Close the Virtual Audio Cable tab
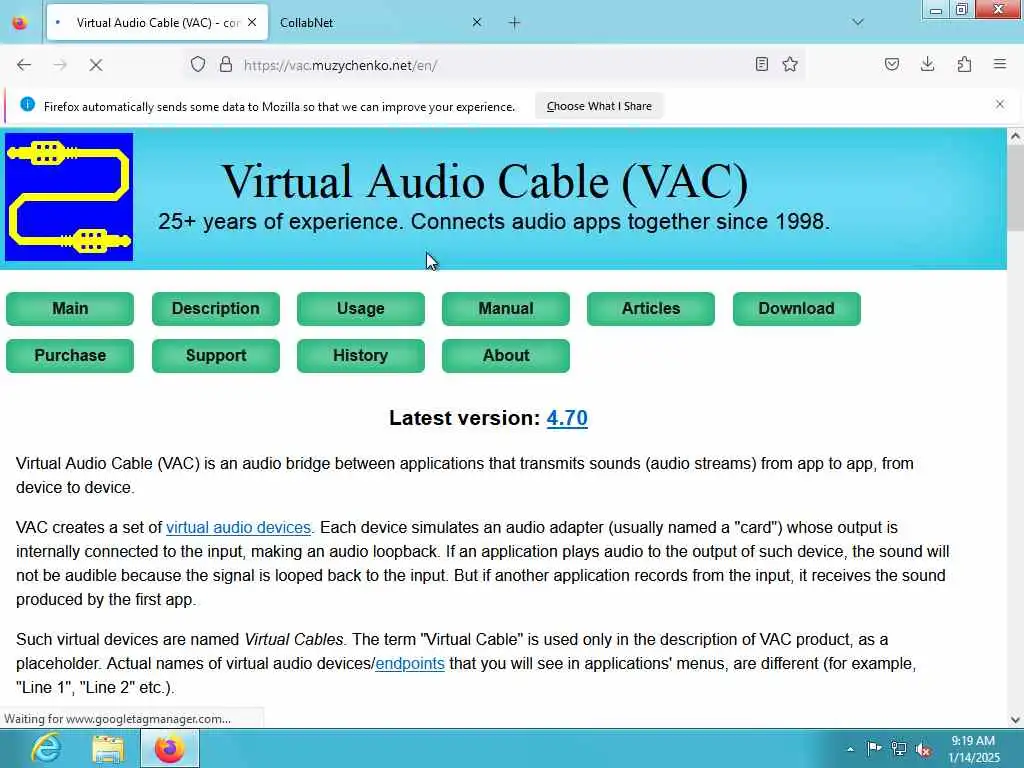 252,23
